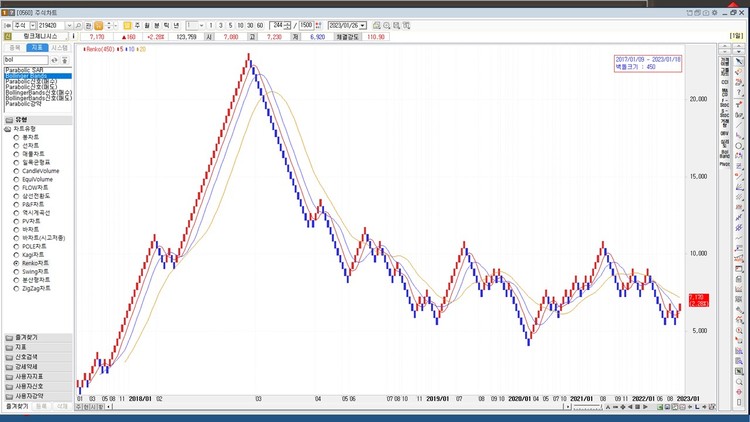Image resolution: width=750 pixels, height=422 pixels.
Task: Expand the 사용자지표 folder
Action: [x=38, y=377]
